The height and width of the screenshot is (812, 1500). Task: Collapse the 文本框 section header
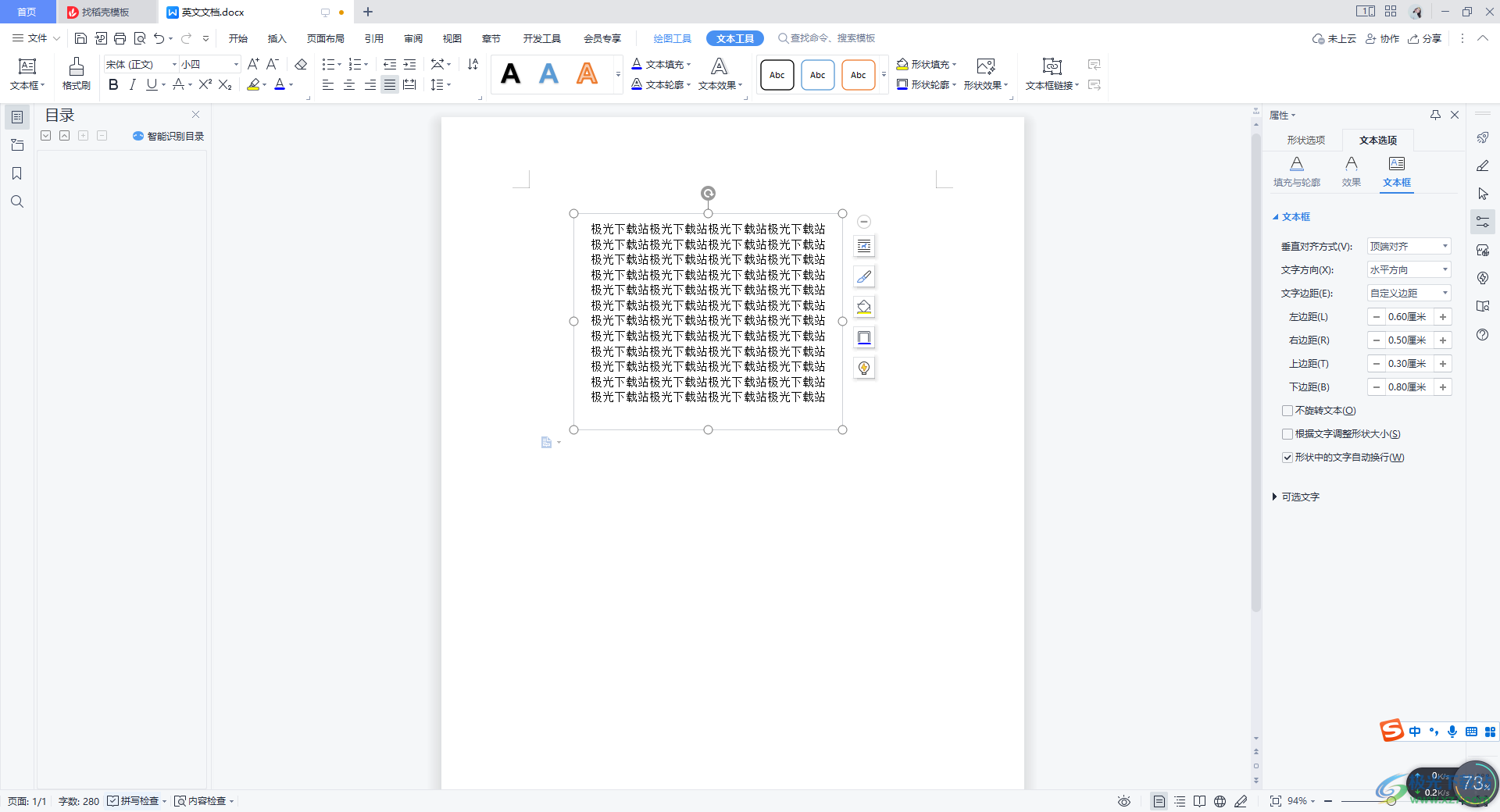pos(1291,217)
